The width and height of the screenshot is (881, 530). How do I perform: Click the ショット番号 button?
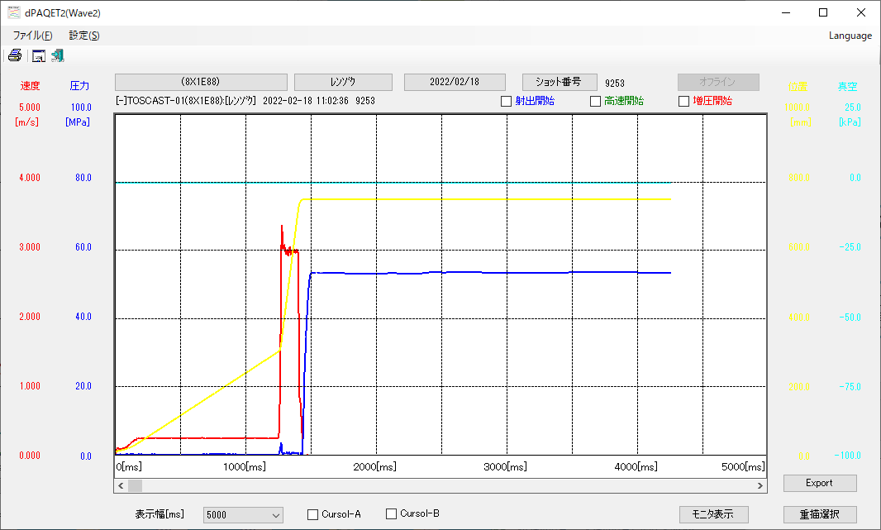559,82
